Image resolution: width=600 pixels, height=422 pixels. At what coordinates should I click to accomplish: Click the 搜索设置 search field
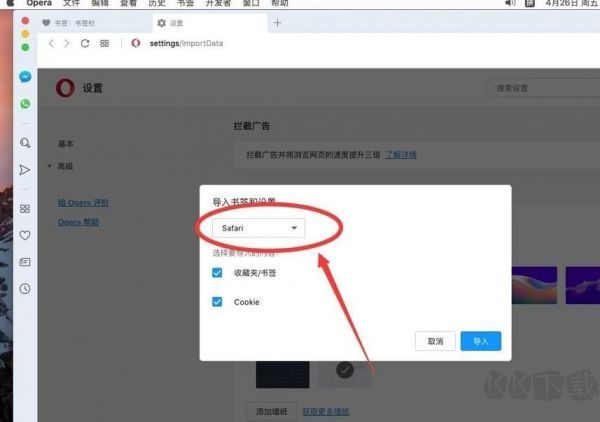click(x=543, y=88)
